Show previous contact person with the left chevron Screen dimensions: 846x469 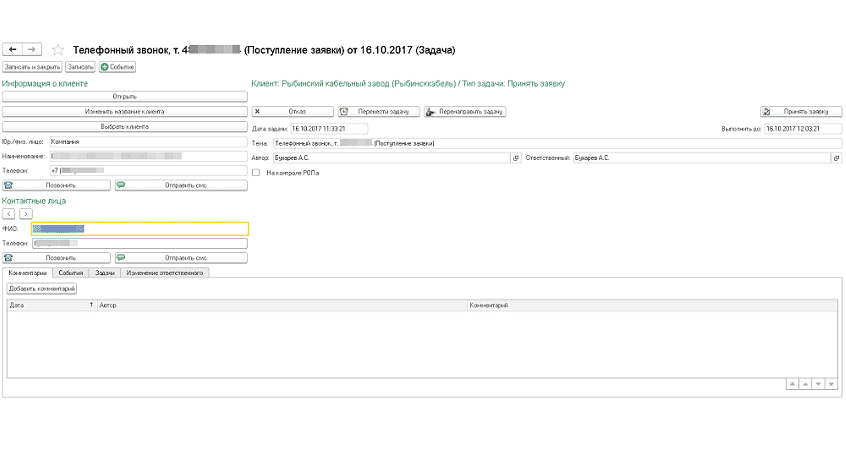(x=9, y=214)
